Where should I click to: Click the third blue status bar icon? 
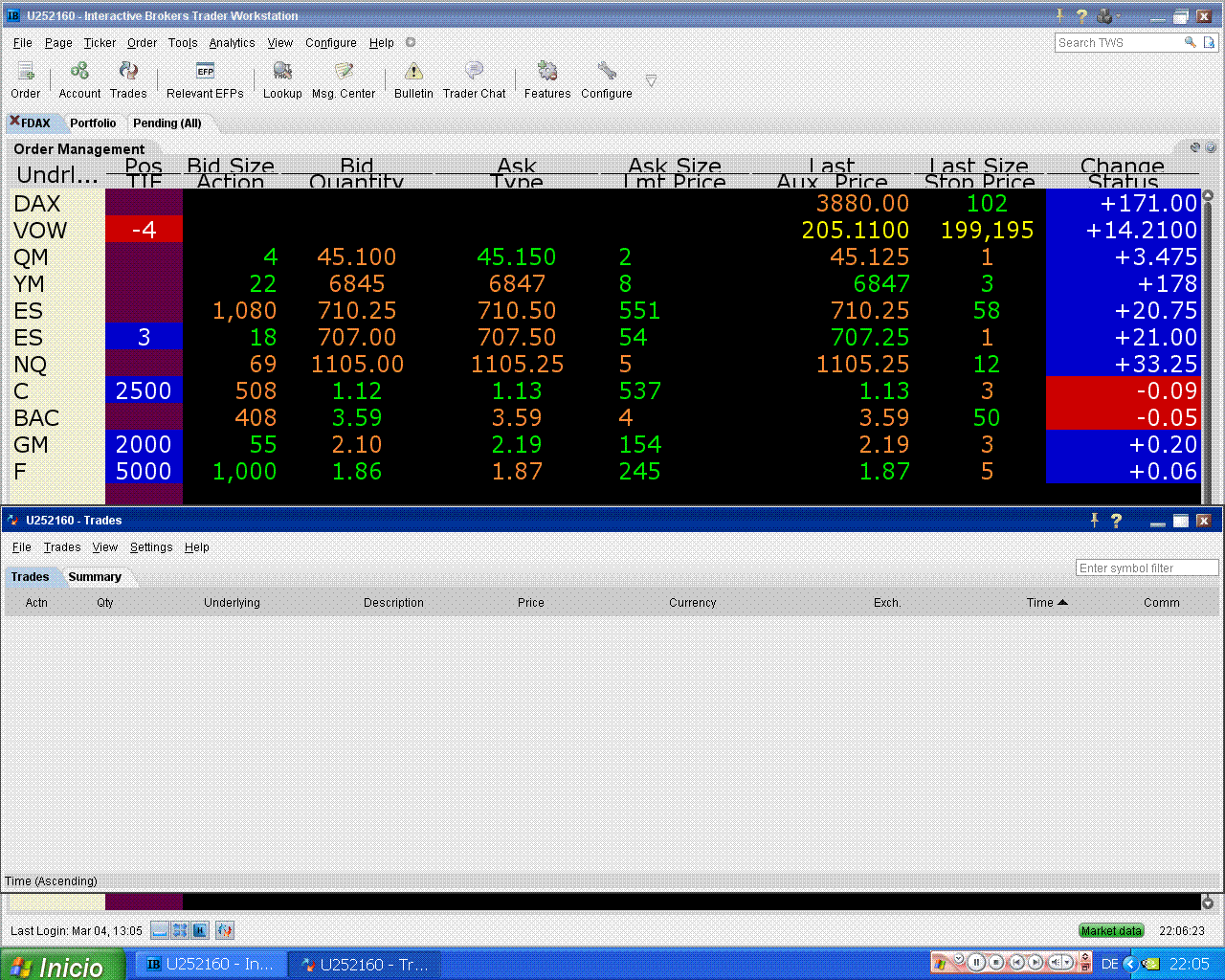[x=200, y=930]
